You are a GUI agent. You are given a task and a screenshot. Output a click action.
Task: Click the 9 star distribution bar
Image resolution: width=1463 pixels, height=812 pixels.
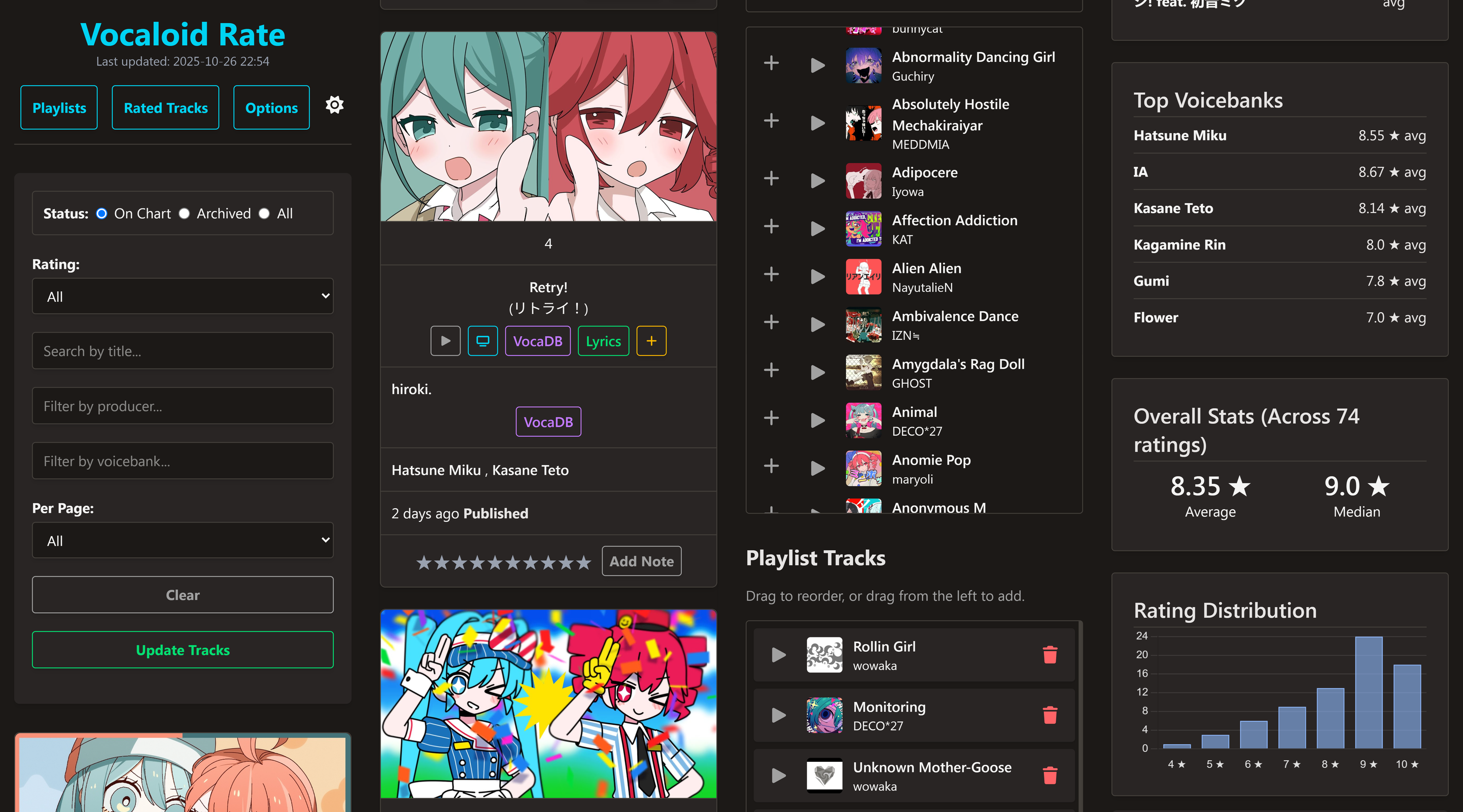tap(1368, 692)
